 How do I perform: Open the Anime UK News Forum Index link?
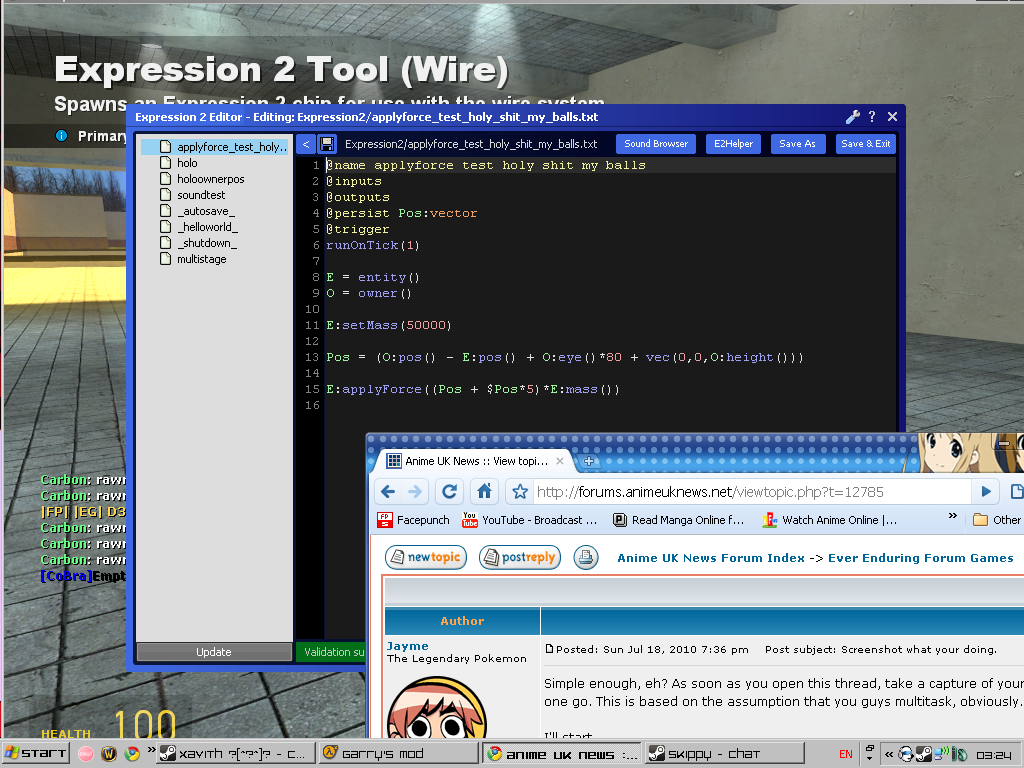(711, 558)
